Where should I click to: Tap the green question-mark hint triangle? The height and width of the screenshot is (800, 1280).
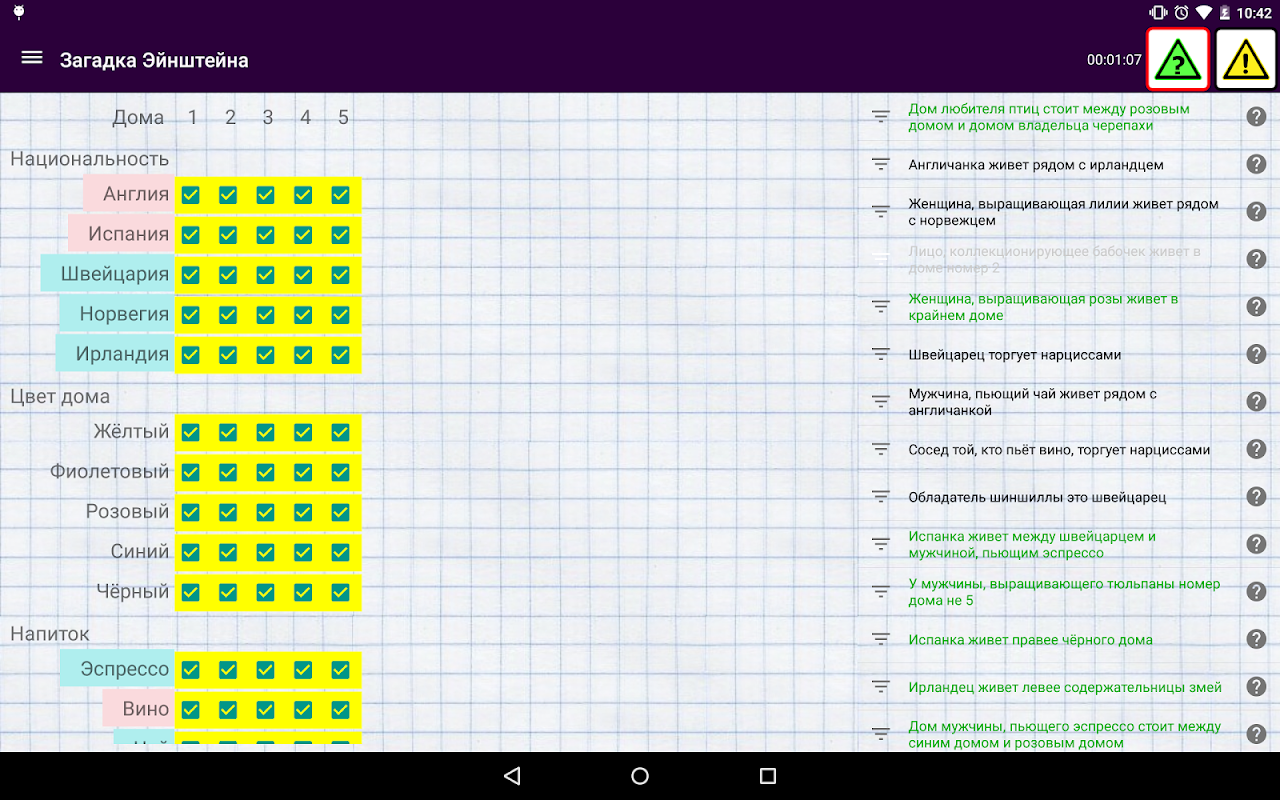click(x=1178, y=60)
